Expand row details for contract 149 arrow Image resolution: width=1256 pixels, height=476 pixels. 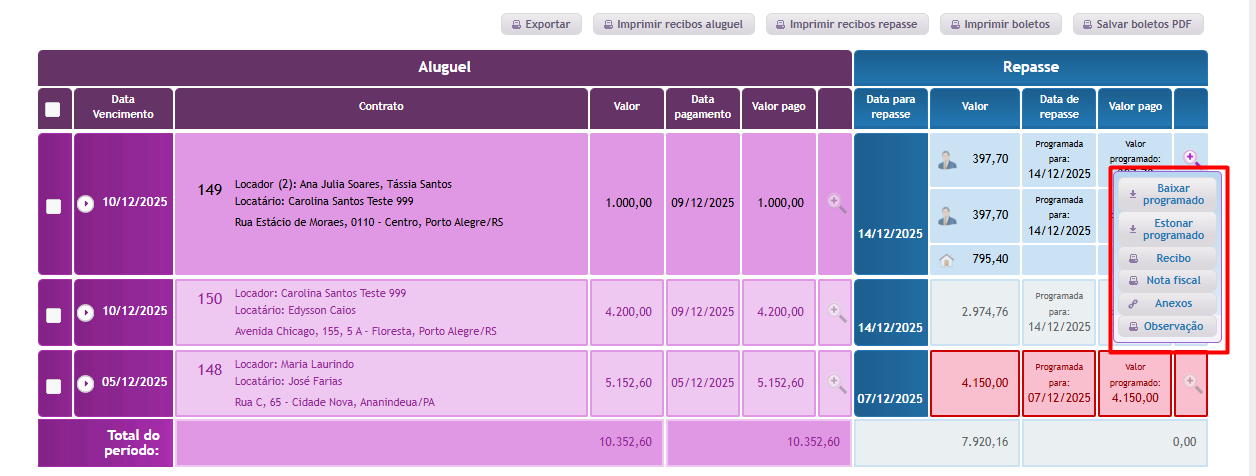[86, 203]
